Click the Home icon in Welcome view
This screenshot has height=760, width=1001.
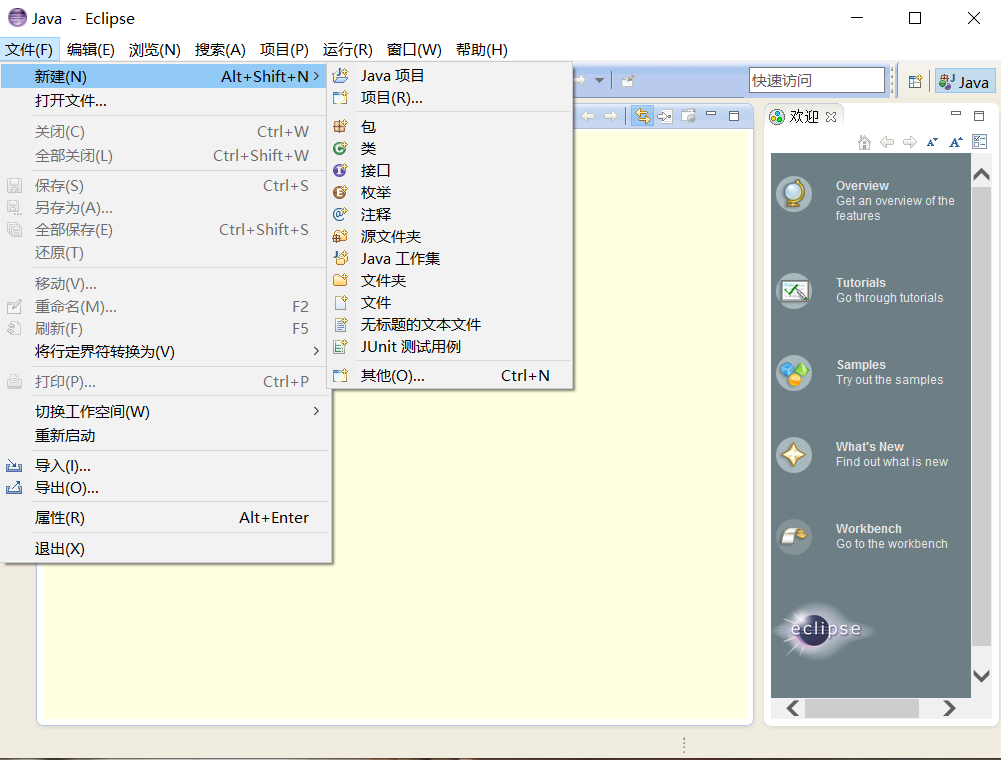tap(864, 142)
